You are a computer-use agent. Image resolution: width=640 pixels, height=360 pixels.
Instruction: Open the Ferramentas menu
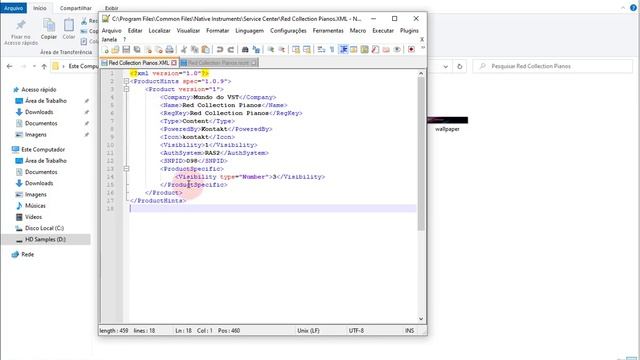[328, 31]
